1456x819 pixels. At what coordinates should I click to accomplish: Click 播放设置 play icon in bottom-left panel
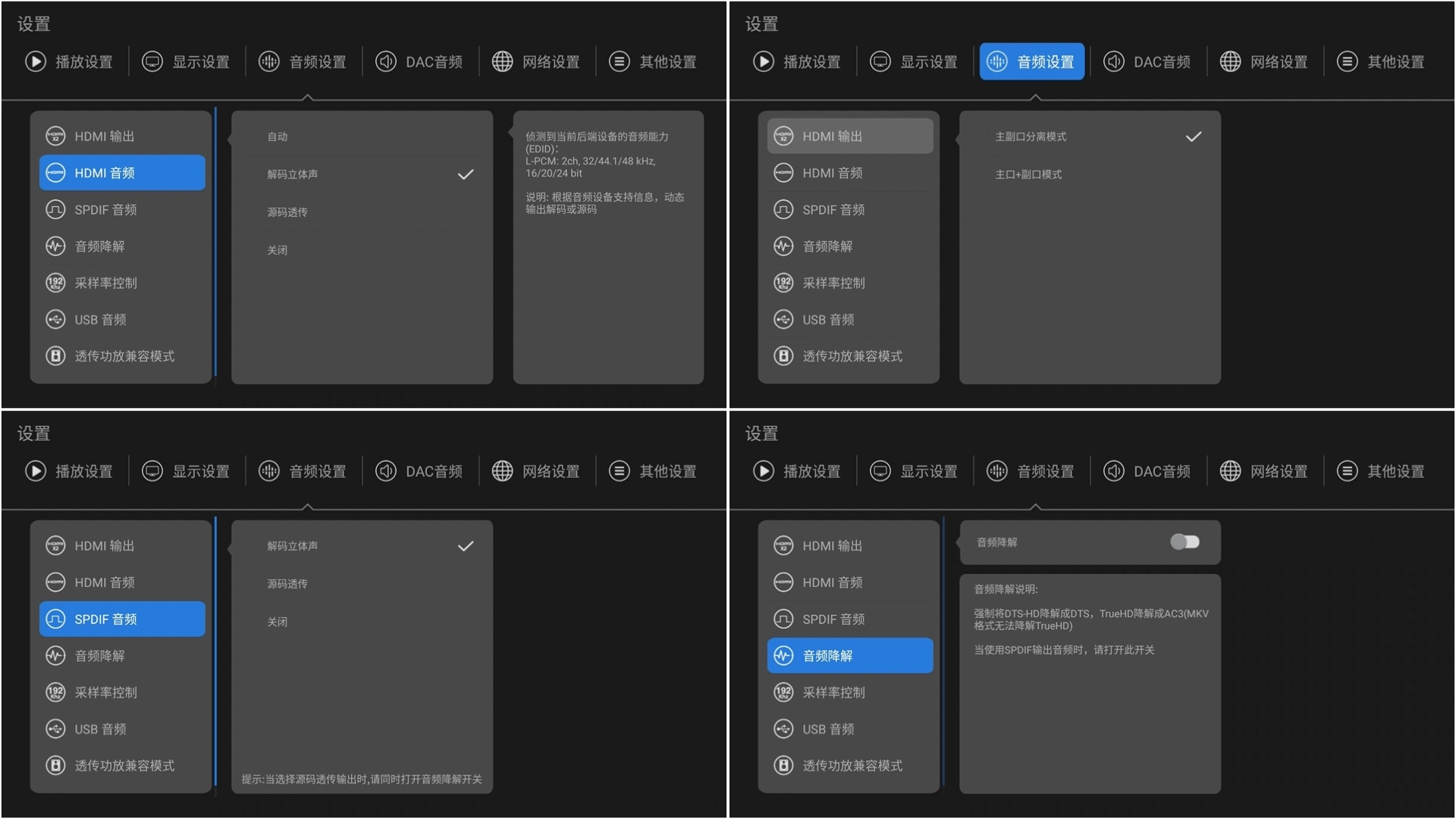pyautogui.click(x=36, y=471)
